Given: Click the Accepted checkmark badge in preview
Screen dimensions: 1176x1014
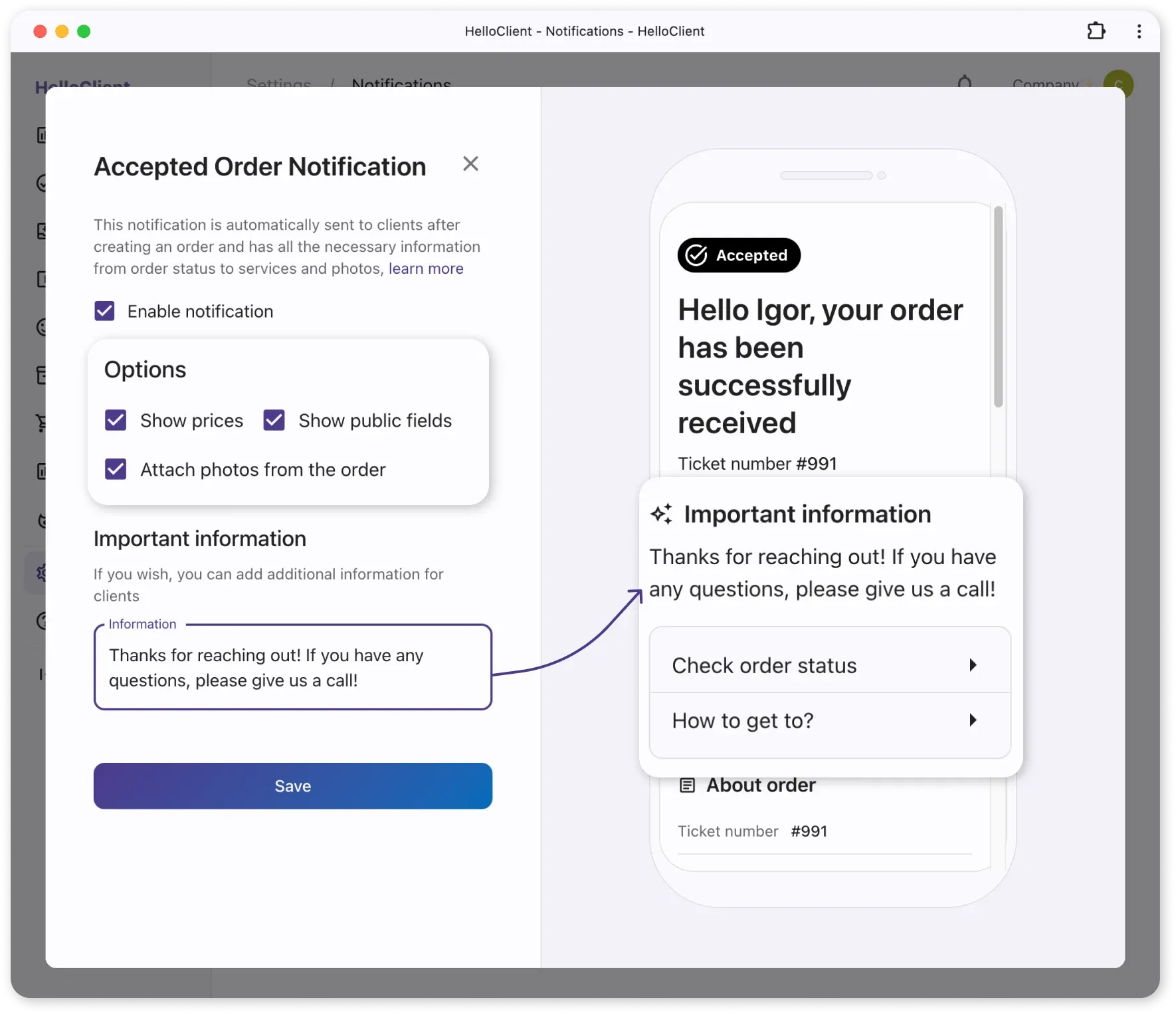Looking at the screenshot, I should 739,255.
